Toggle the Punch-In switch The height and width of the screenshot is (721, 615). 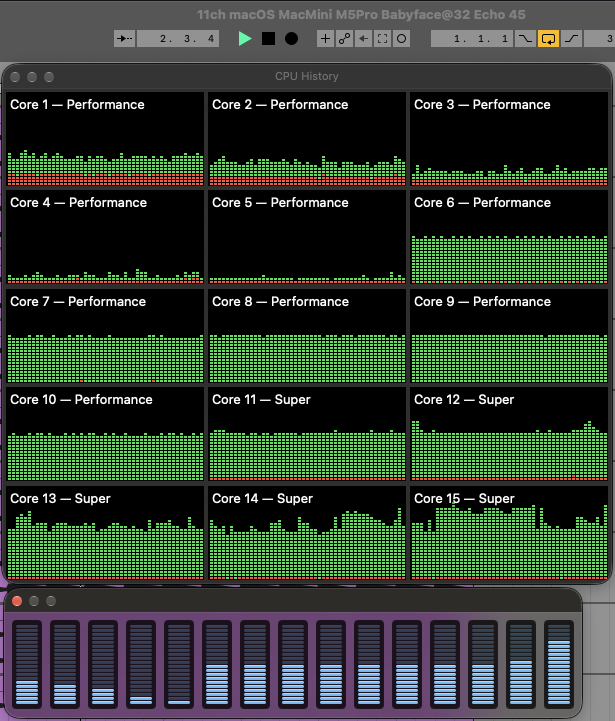click(x=525, y=39)
